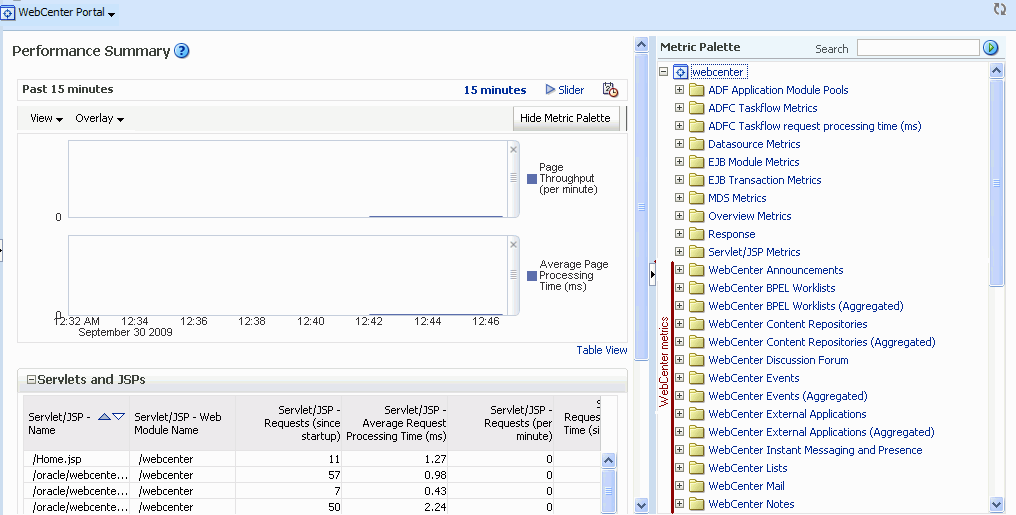Screen dimensions: 1016x515
Task: Sort Servlet/JSP Name descending
Action: pos(119,417)
